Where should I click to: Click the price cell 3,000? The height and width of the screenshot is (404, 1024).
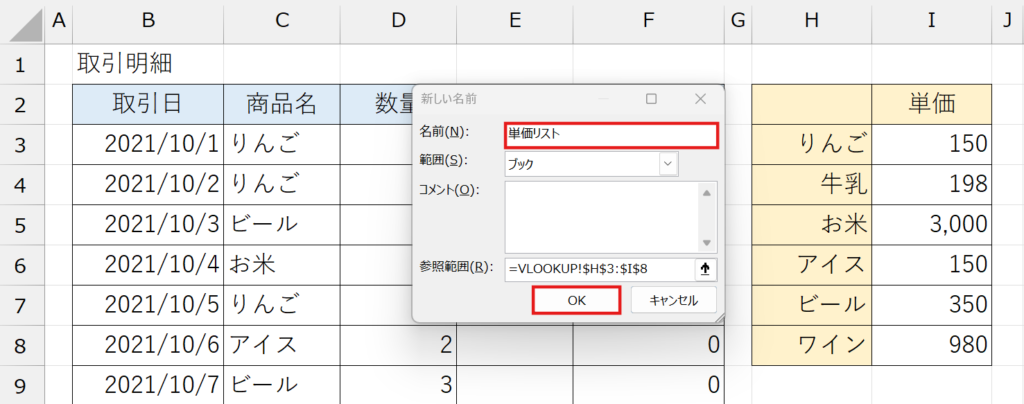tap(931, 225)
